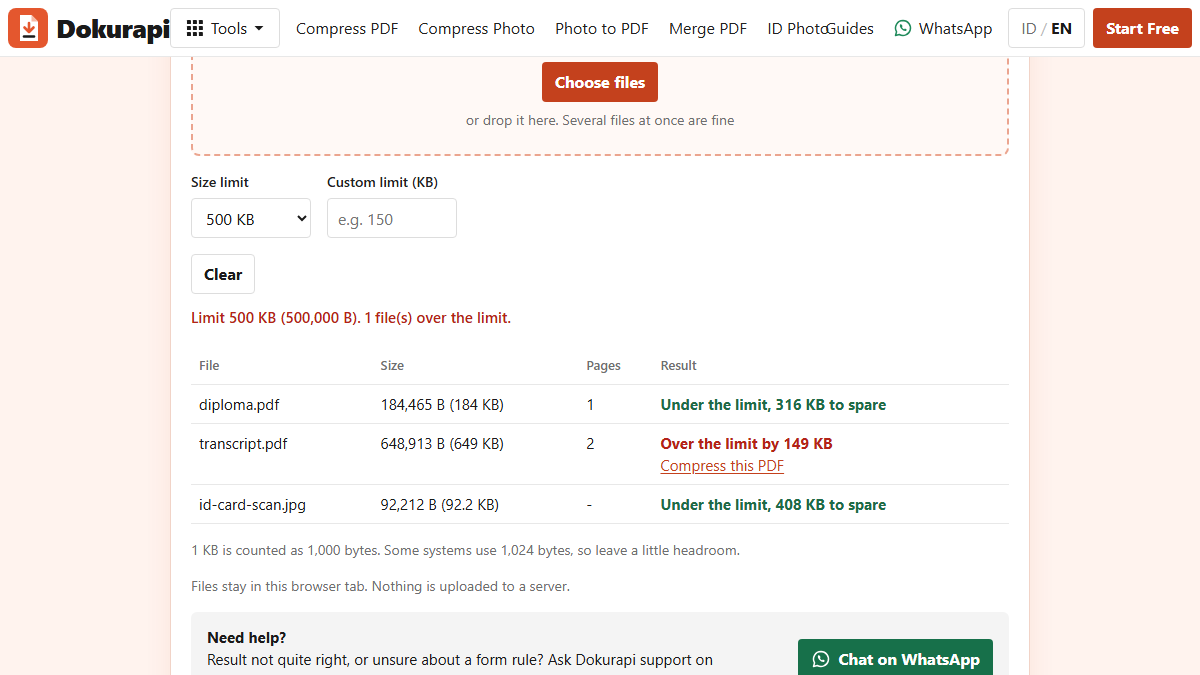Select Merge PDF from navigation
Viewport: 1200px width, 675px height.
pyautogui.click(x=708, y=28)
